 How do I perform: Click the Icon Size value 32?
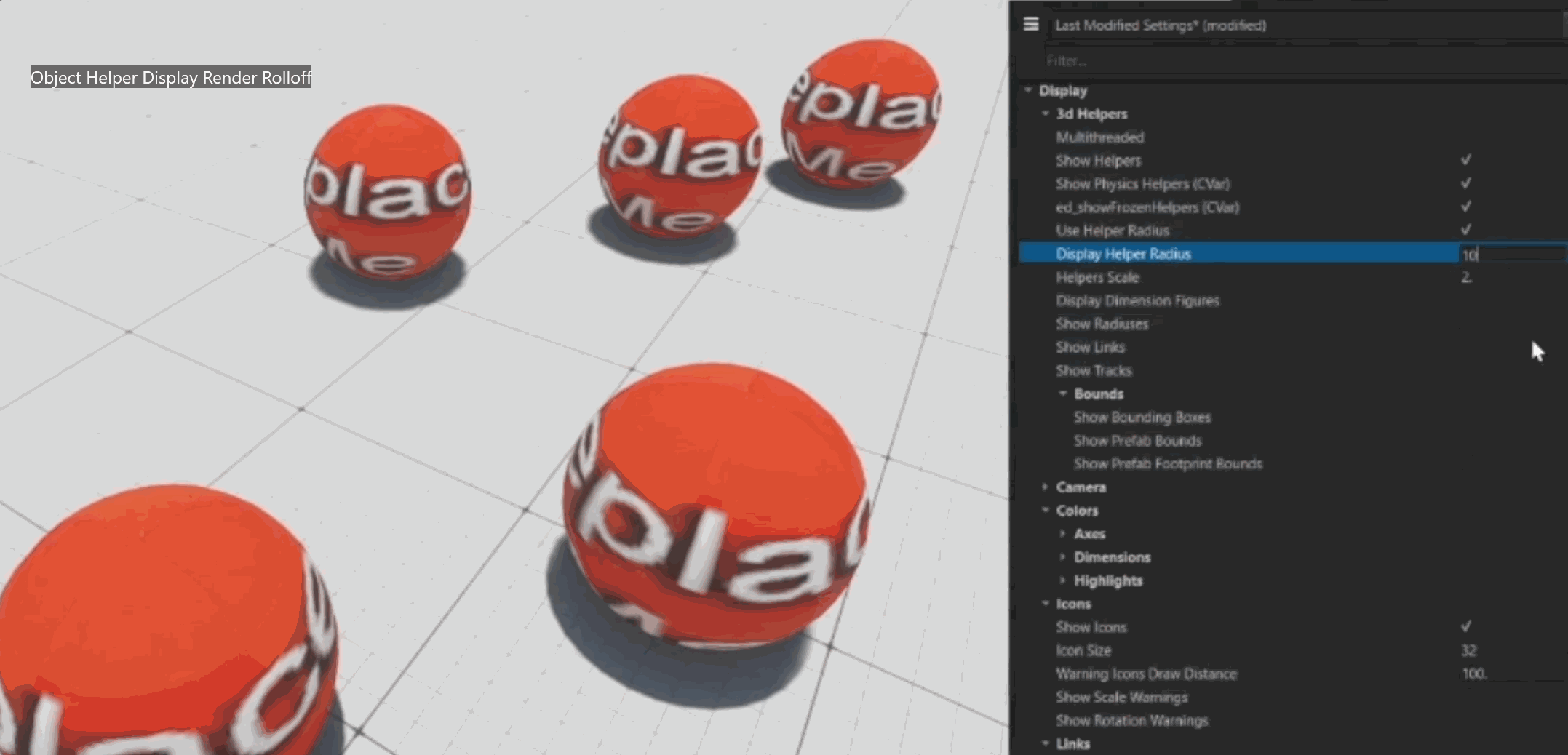1469,650
